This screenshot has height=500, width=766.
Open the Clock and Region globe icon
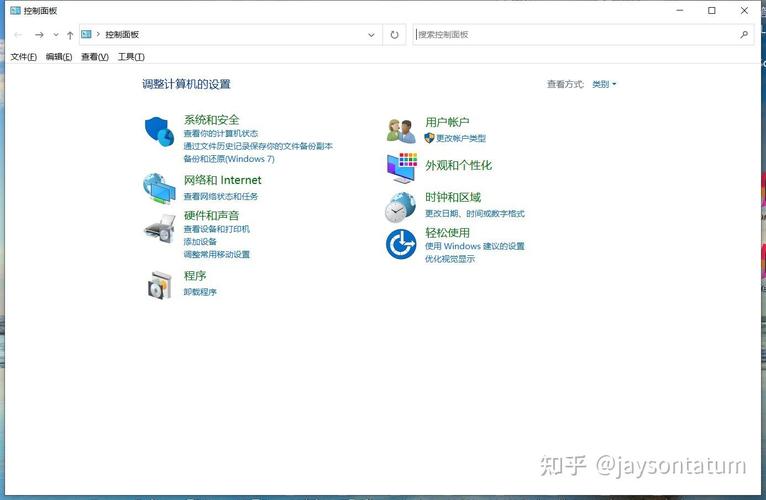400,207
